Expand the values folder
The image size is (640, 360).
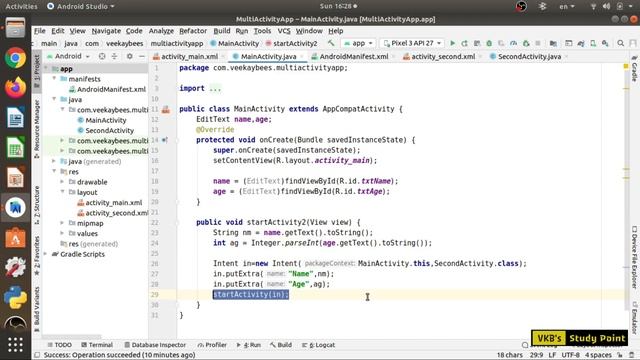click(x=62, y=233)
